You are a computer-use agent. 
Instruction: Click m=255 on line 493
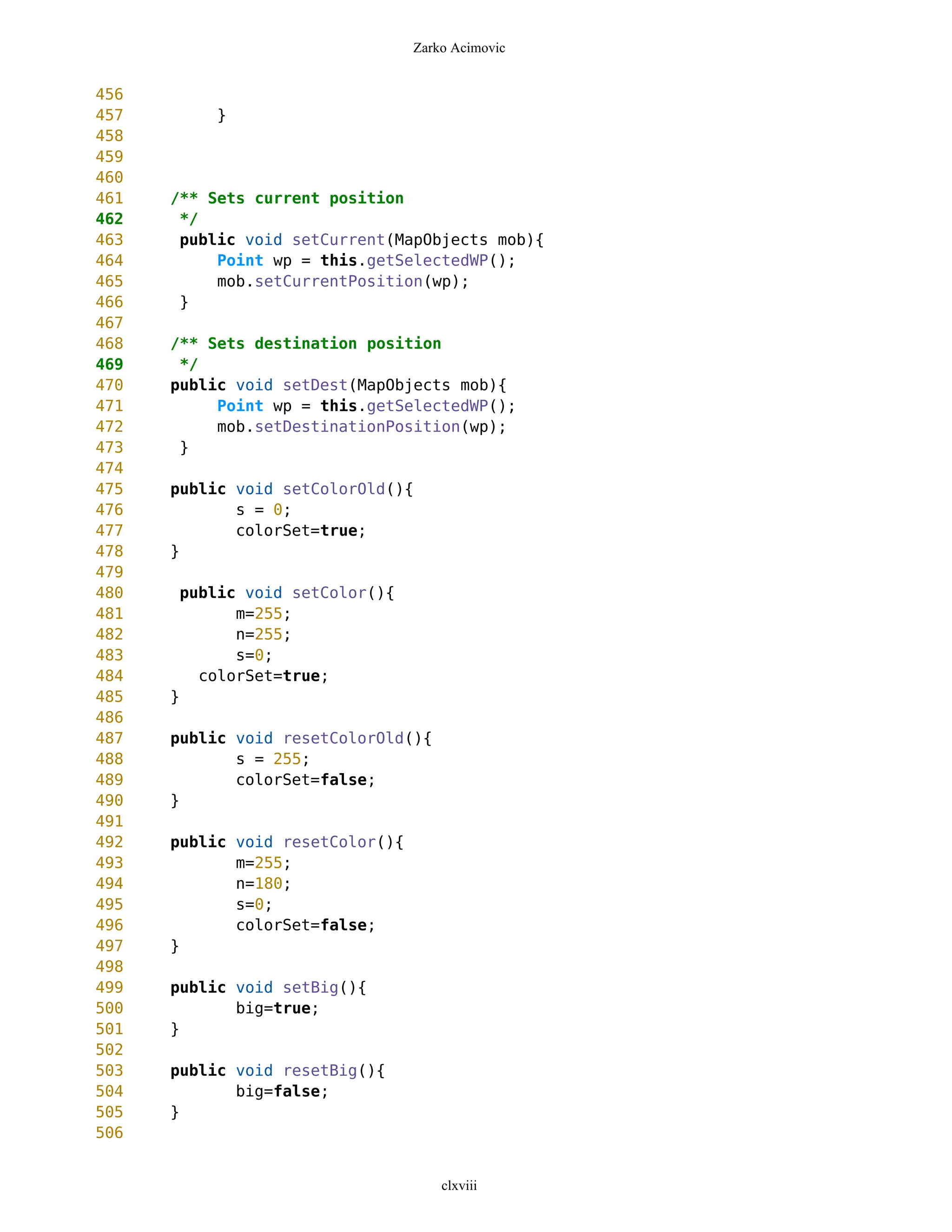pyautogui.click(x=264, y=863)
